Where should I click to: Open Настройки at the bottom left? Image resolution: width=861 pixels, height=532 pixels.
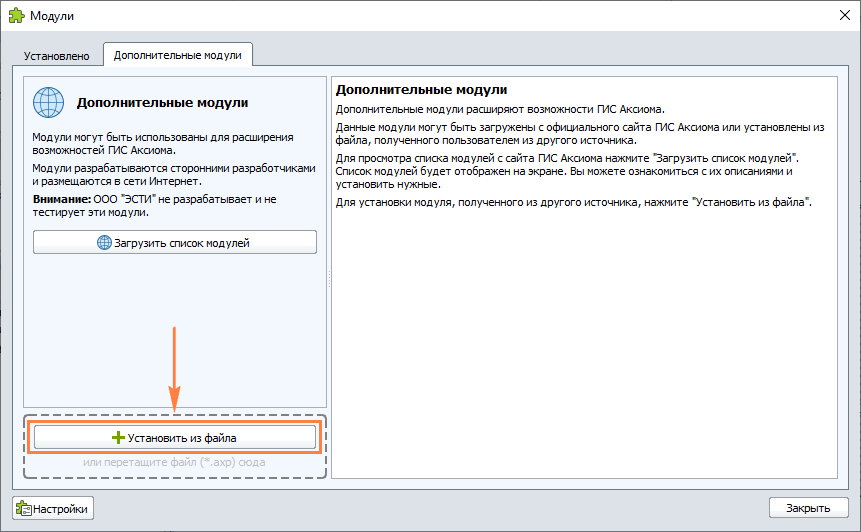pyautogui.click(x=53, y=508)
